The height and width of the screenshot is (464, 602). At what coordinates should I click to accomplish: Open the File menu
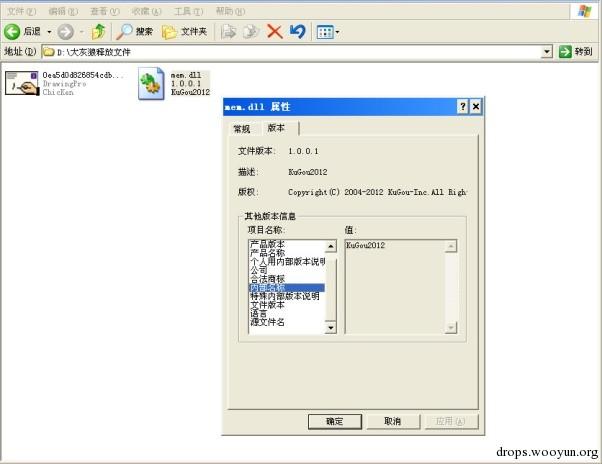click(x=22, y=12)
